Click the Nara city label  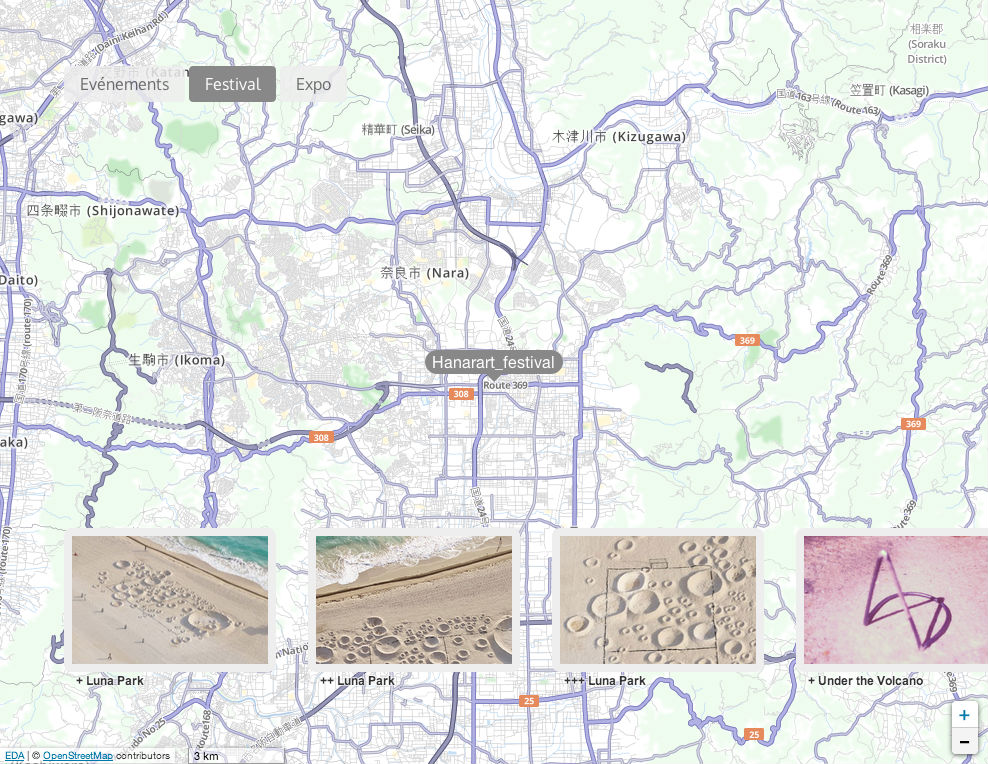(x=425, y=273)
